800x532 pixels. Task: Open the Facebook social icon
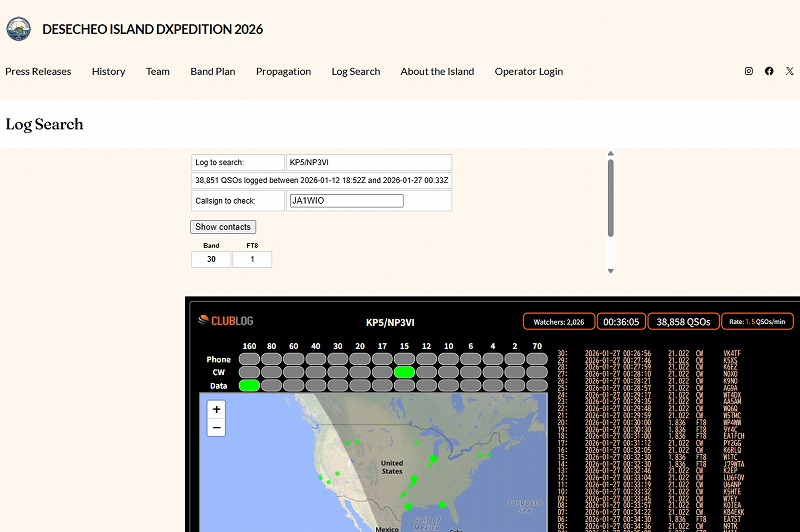click(769, 72)
